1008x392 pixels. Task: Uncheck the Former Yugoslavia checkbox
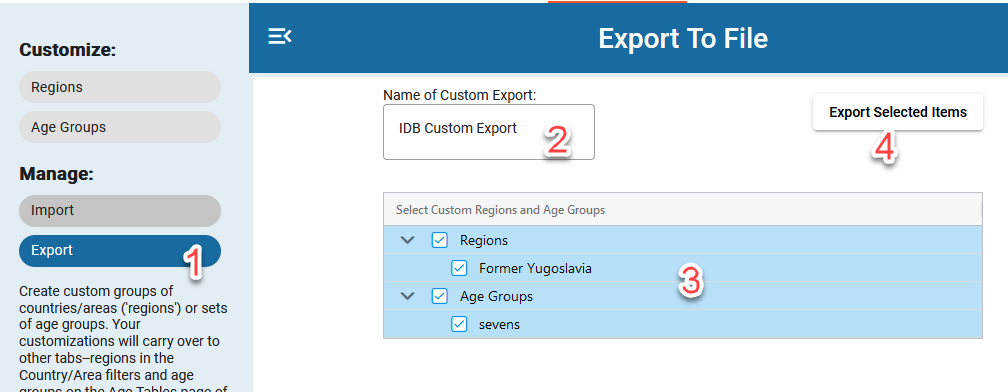coord(459,269)
